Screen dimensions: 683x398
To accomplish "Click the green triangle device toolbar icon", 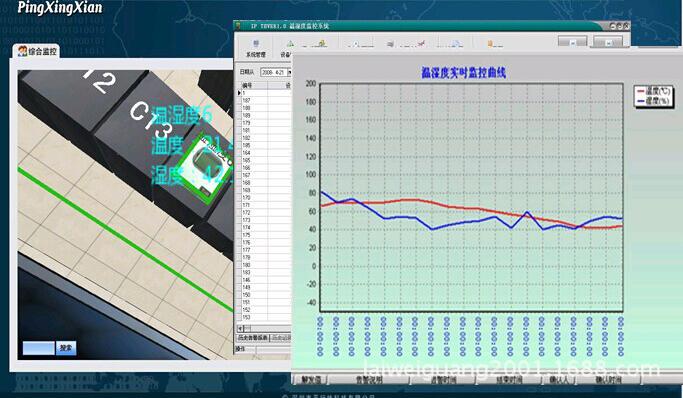I will 290,44.
